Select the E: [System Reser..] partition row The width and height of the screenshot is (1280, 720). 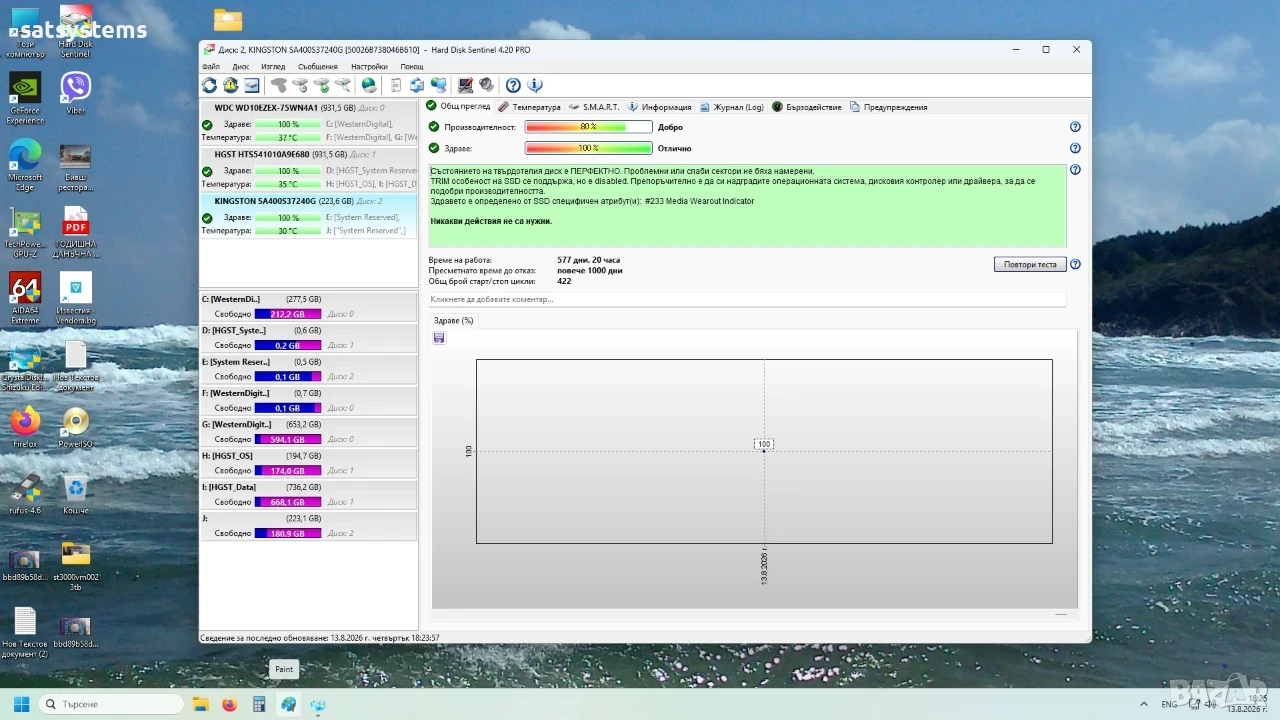point(308,369)
